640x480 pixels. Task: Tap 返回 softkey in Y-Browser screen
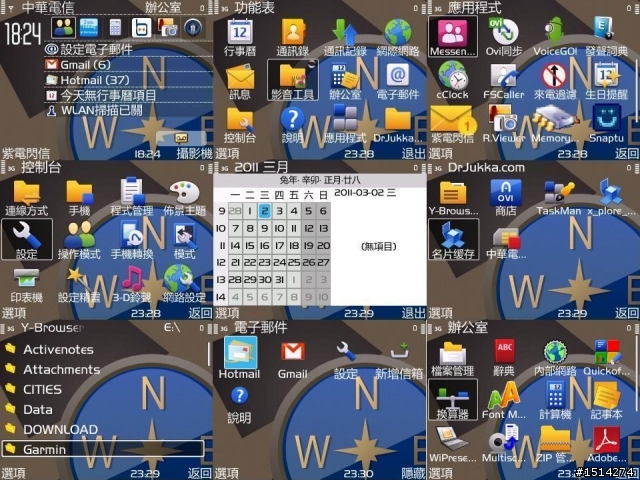point(200,473)
